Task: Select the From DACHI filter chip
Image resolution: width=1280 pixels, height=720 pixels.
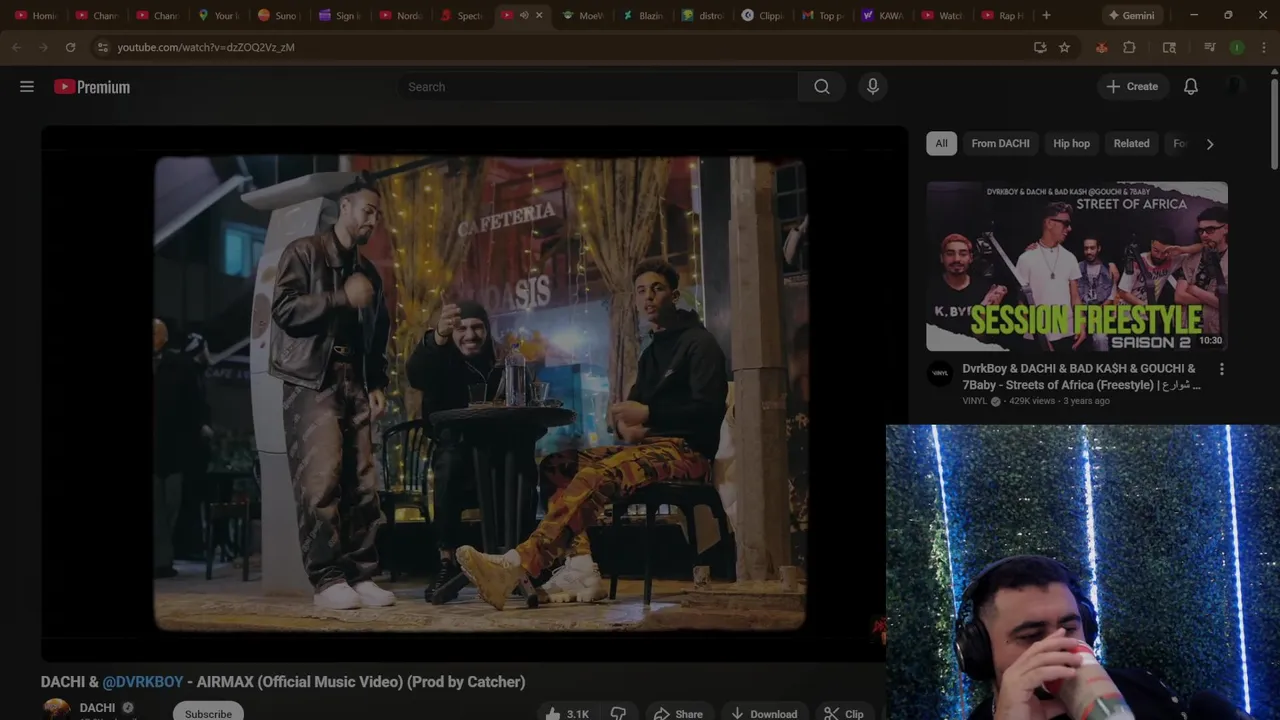Action: (x=1000, y=143)
